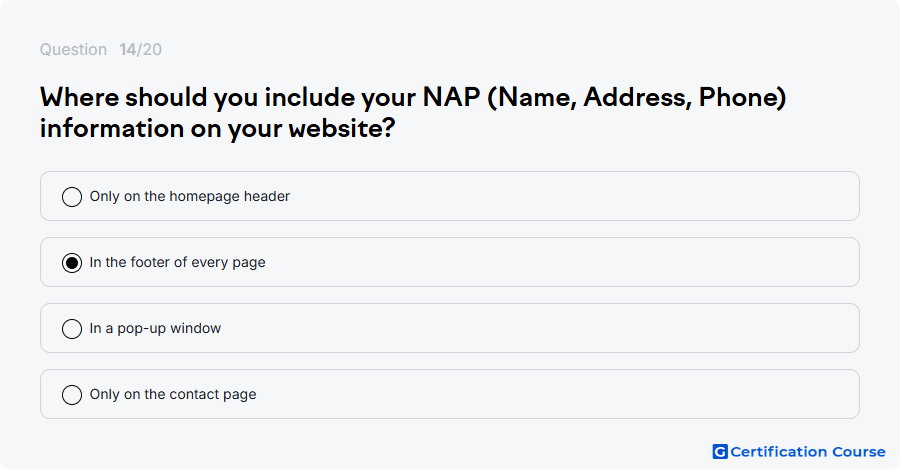The height and width of the screenshot is (469, 900).
Task: Click the filled radio for footer option
Action: [x=72, y=262]
